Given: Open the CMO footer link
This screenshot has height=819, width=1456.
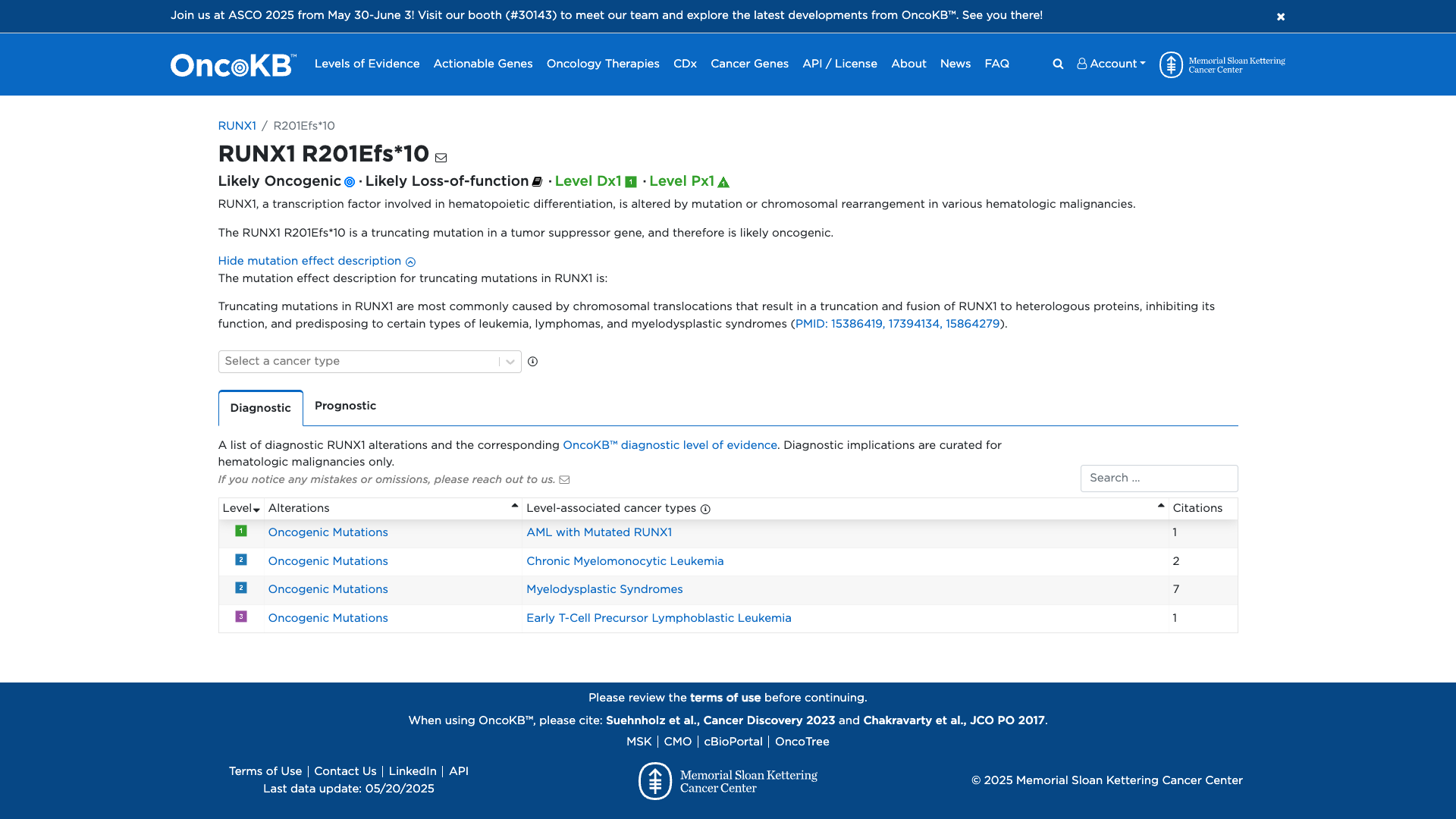Looking at the screenshot, I should click(677, 742).
